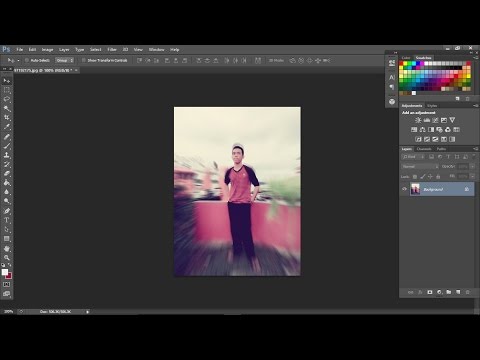
Task: Create a new layer in Layers panel
Action: click(458, 292)
